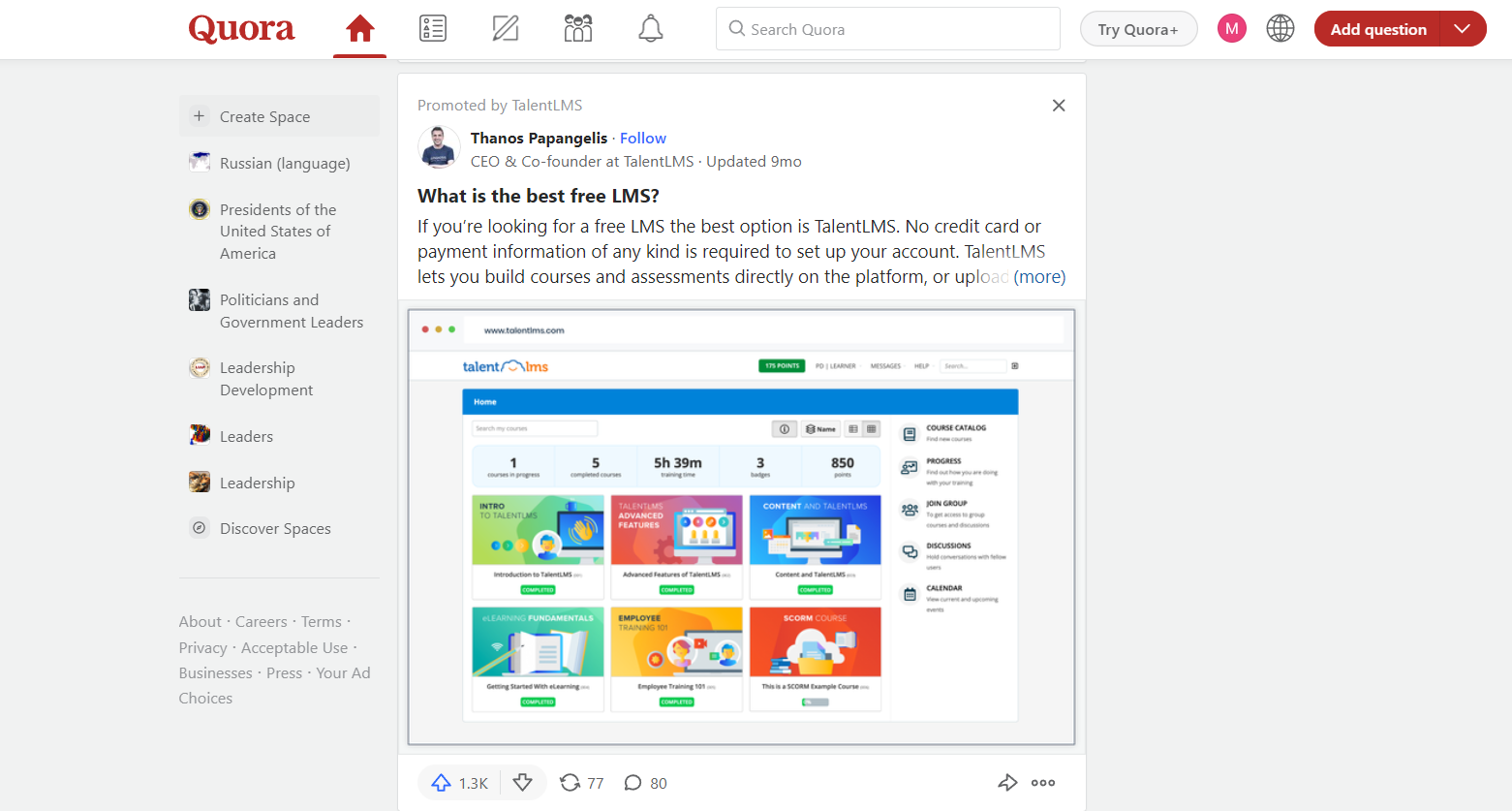Screen dimensions: 1512x811
Task: Click the Russian (language) space icon
Action: (200, 162)
